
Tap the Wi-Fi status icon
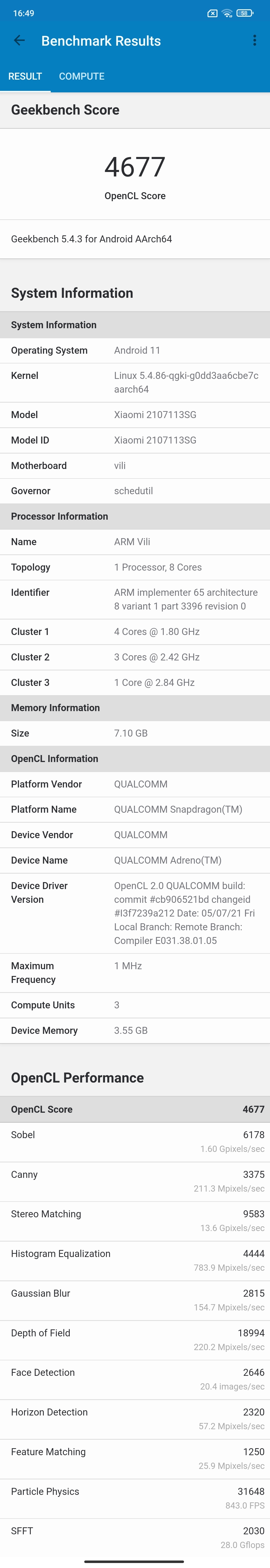coord(227,13)
